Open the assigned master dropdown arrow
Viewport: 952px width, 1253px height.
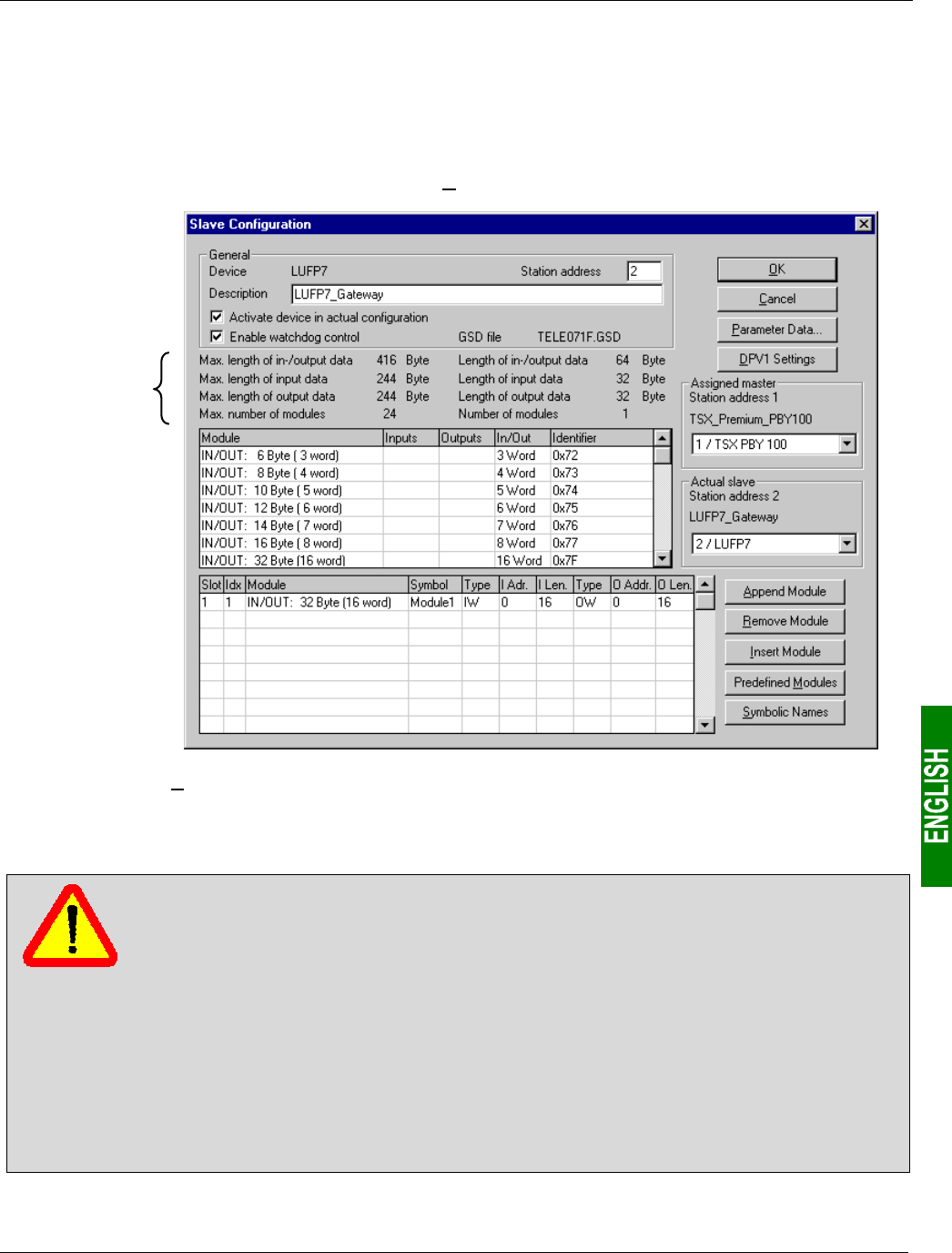pyautogui.click(x=847, y=443)
